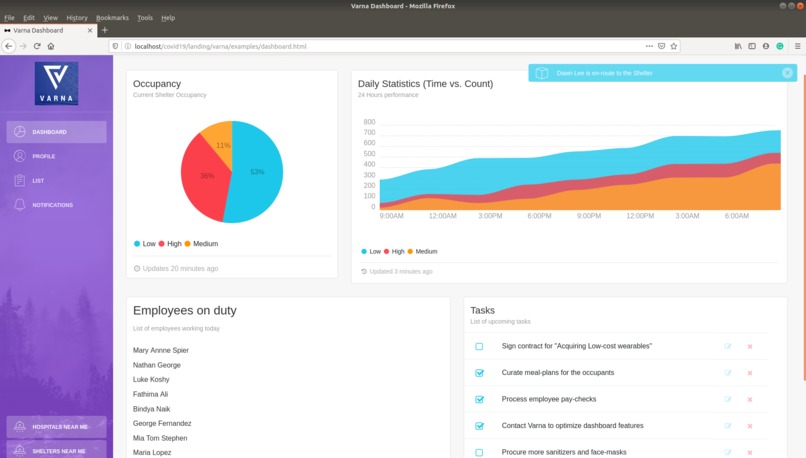806x458 pixels.
Task: Reload the page
Action: tap(37, 46)
